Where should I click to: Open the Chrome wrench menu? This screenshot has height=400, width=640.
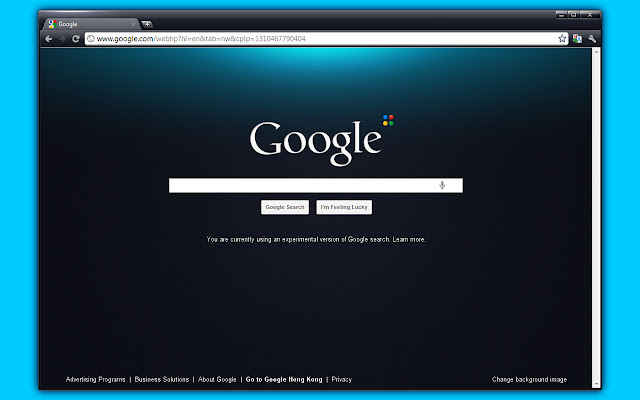[592, 39]
